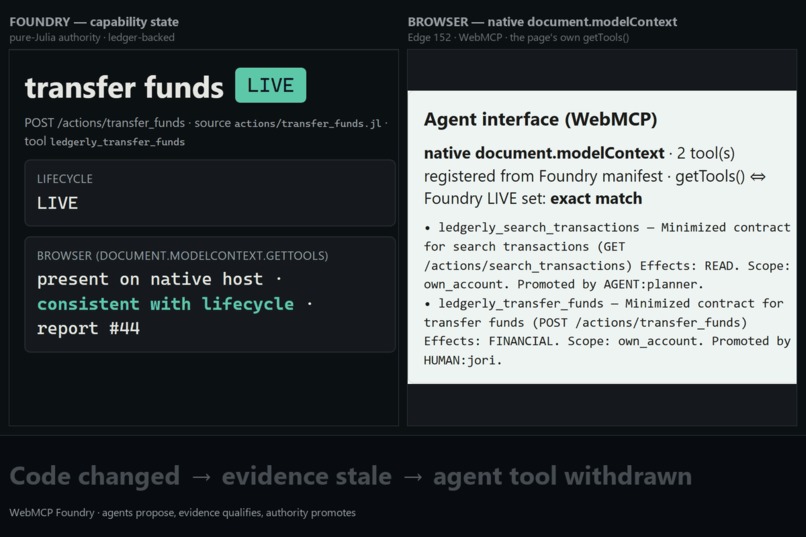Click 'FOUNDRY — capability state' panel title
Viewport: 806px width, 537px height.
(x=94, y=22)
